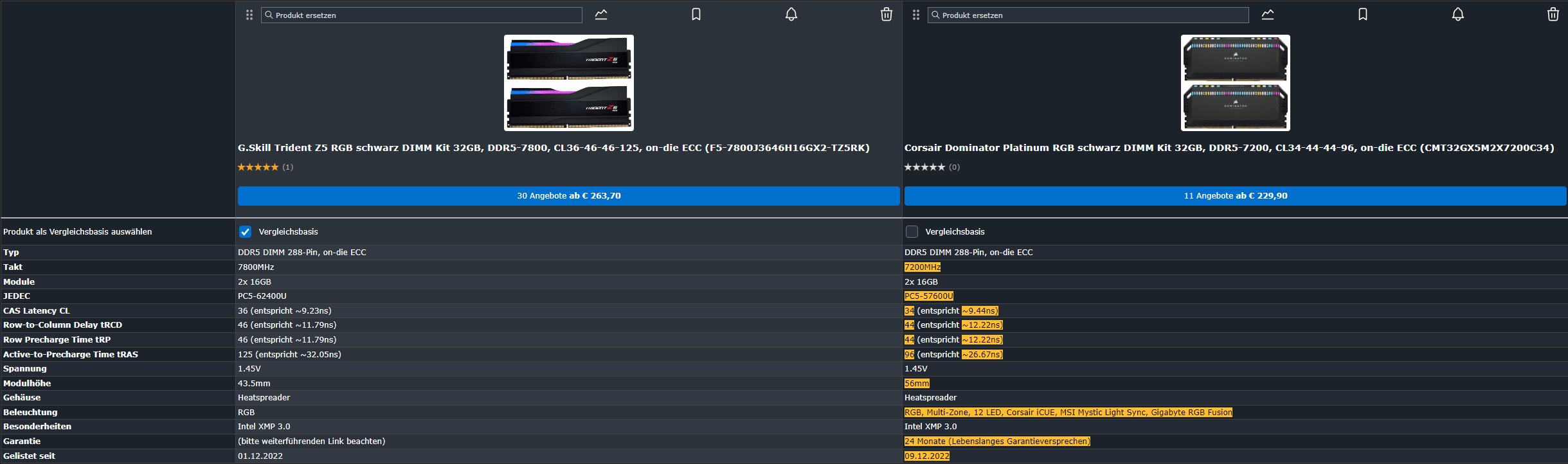Open Corsair Dominator Platinum RGB product title
Image resolution: width=1568 pixels, height=464 pixels.
coord(1229,148)
